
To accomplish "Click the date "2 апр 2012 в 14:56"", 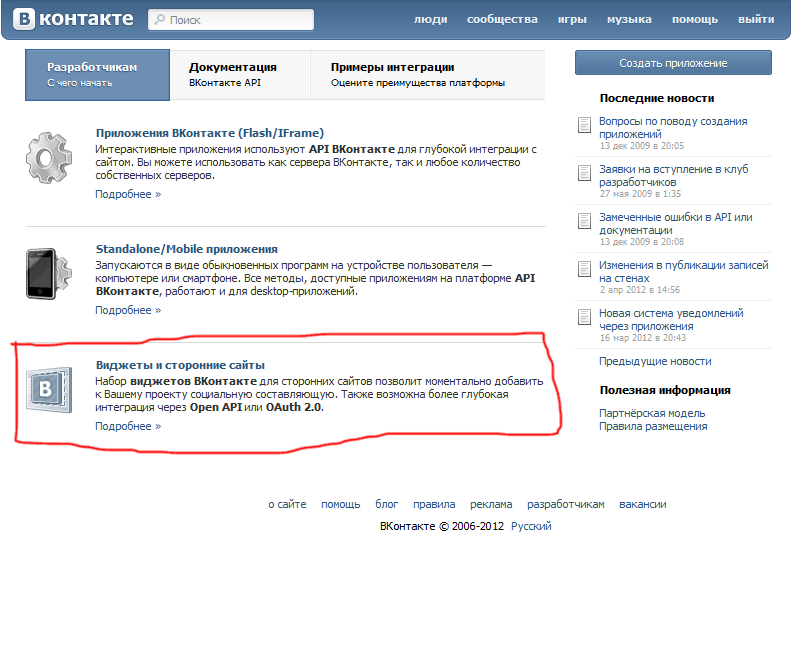I will point(640,290).
